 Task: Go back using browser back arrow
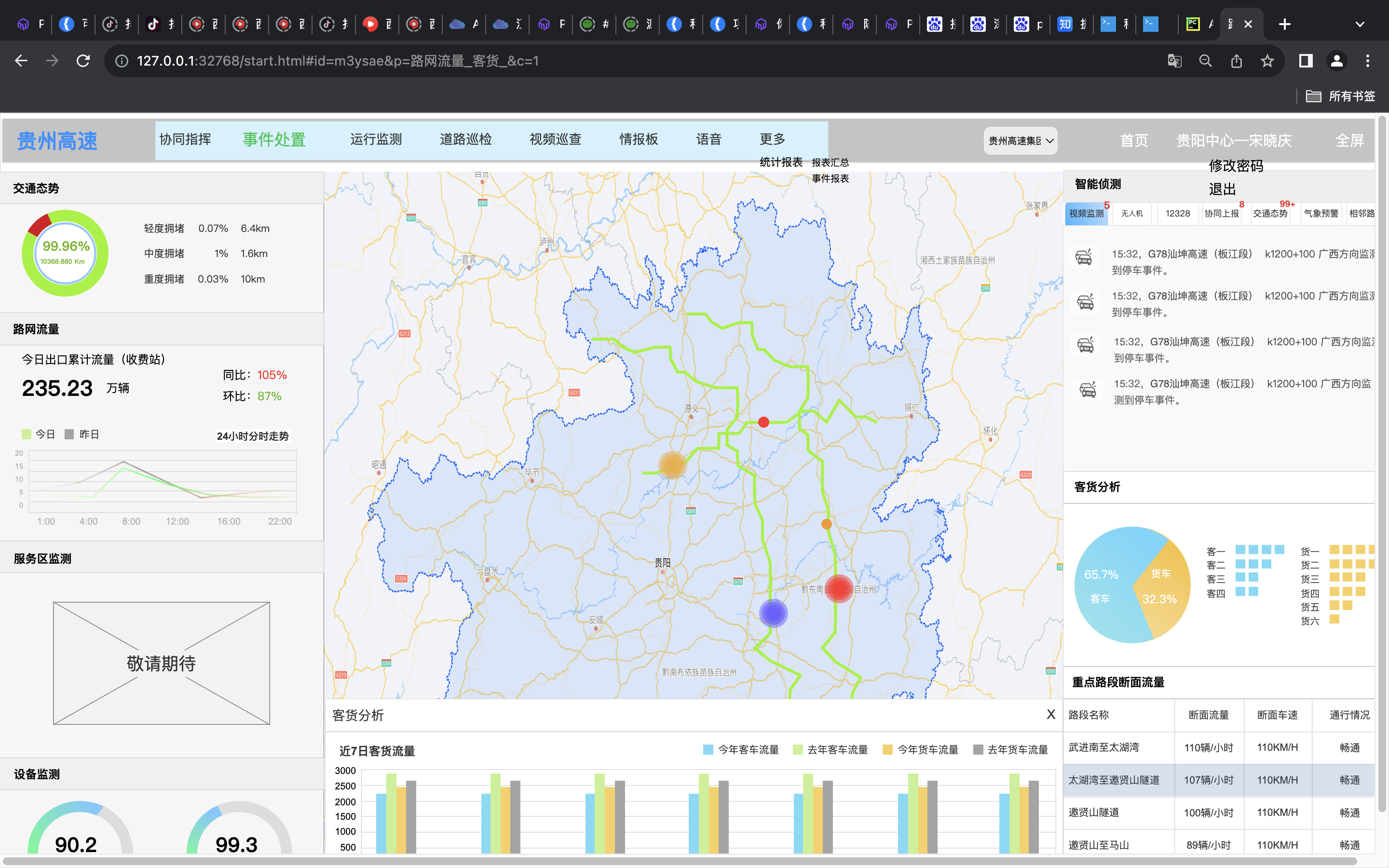coord(21,61)
